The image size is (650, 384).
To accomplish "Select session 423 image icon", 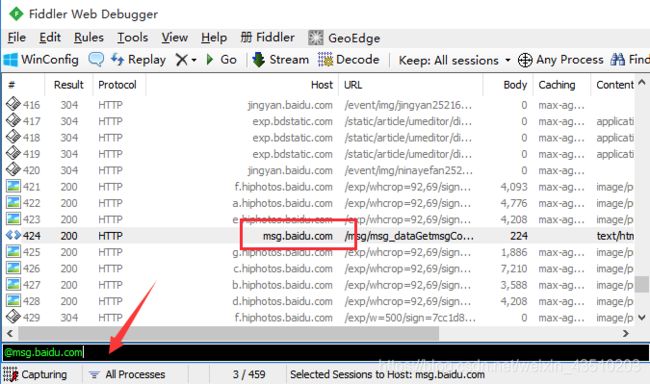I will click(13, 219).
